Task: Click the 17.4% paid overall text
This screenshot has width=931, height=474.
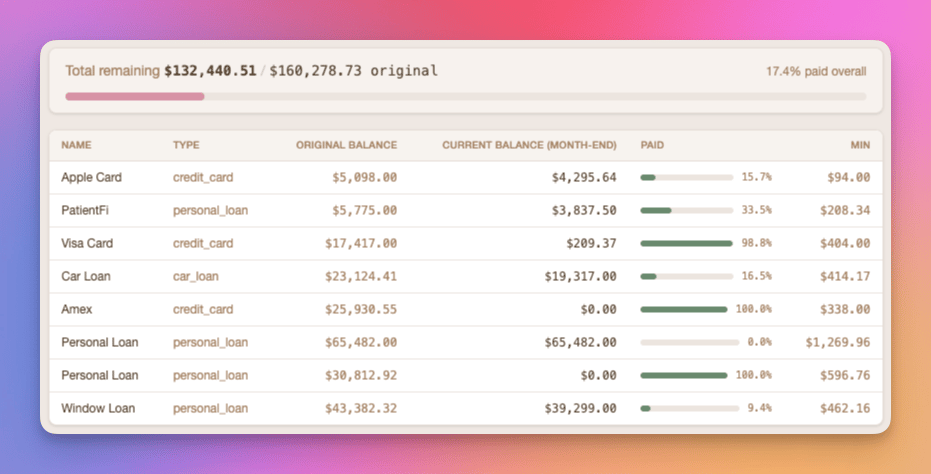Action: [x=816, y=71]
